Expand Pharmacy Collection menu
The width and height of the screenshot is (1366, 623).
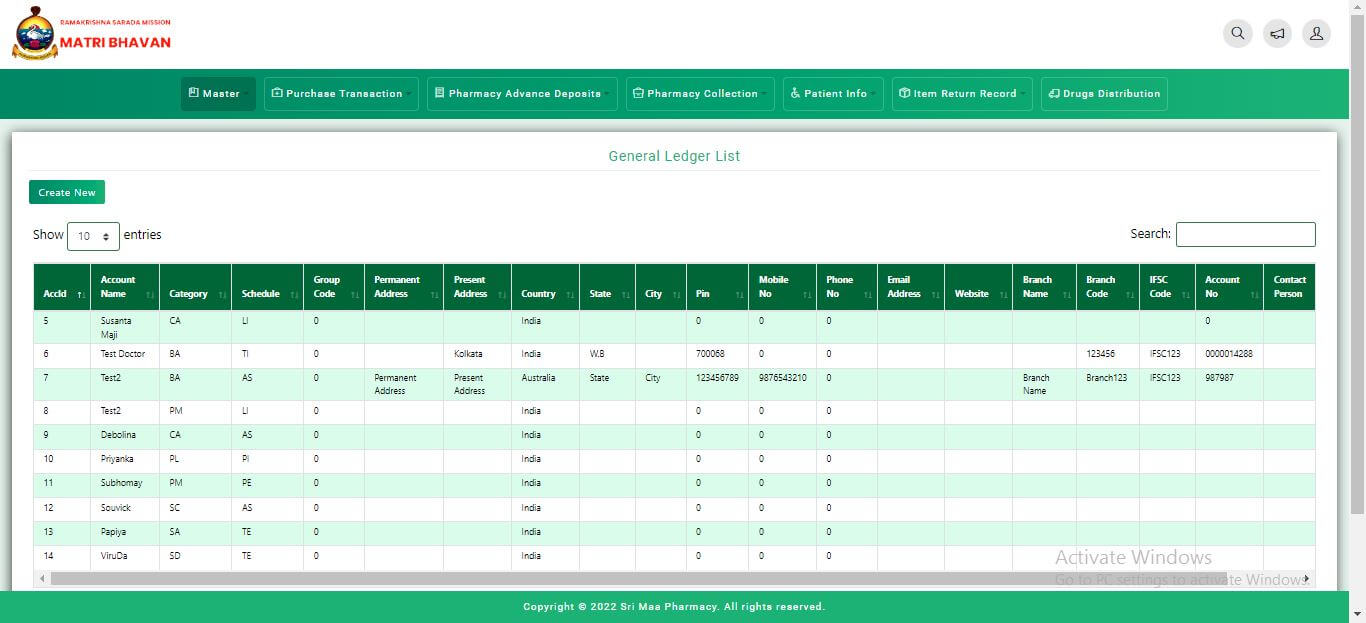pyautogui.click(x=700, y=94)
